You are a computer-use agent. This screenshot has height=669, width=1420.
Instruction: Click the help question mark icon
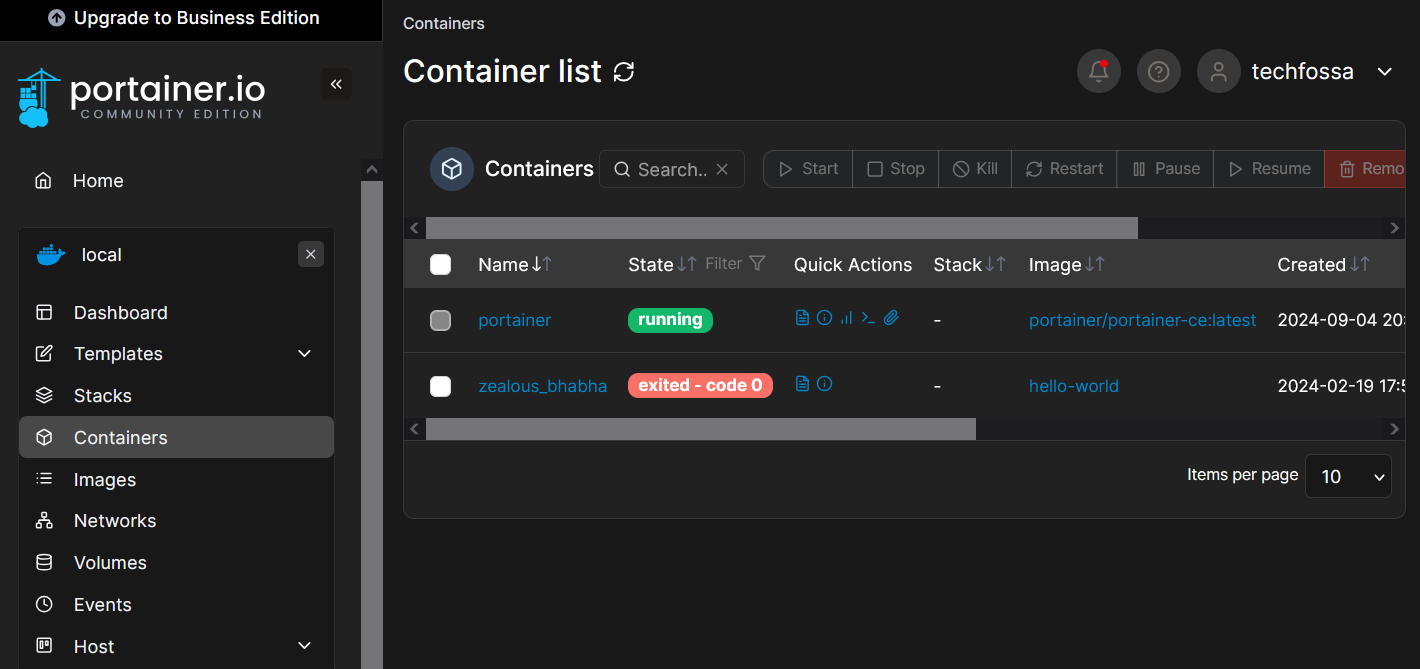[1158, 72]
